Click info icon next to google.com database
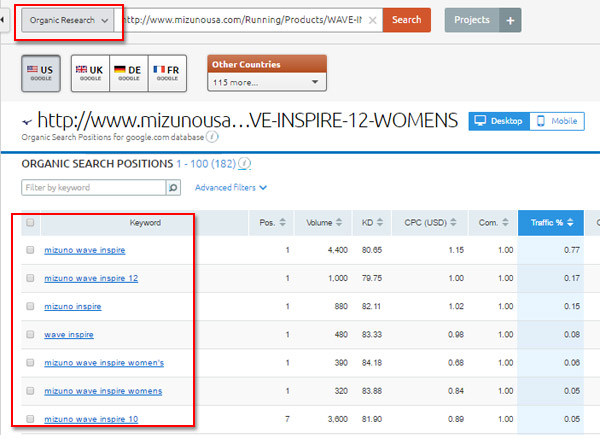Viewport: 600px width, 439px height. pyautogui.click(x=212, y=137)
